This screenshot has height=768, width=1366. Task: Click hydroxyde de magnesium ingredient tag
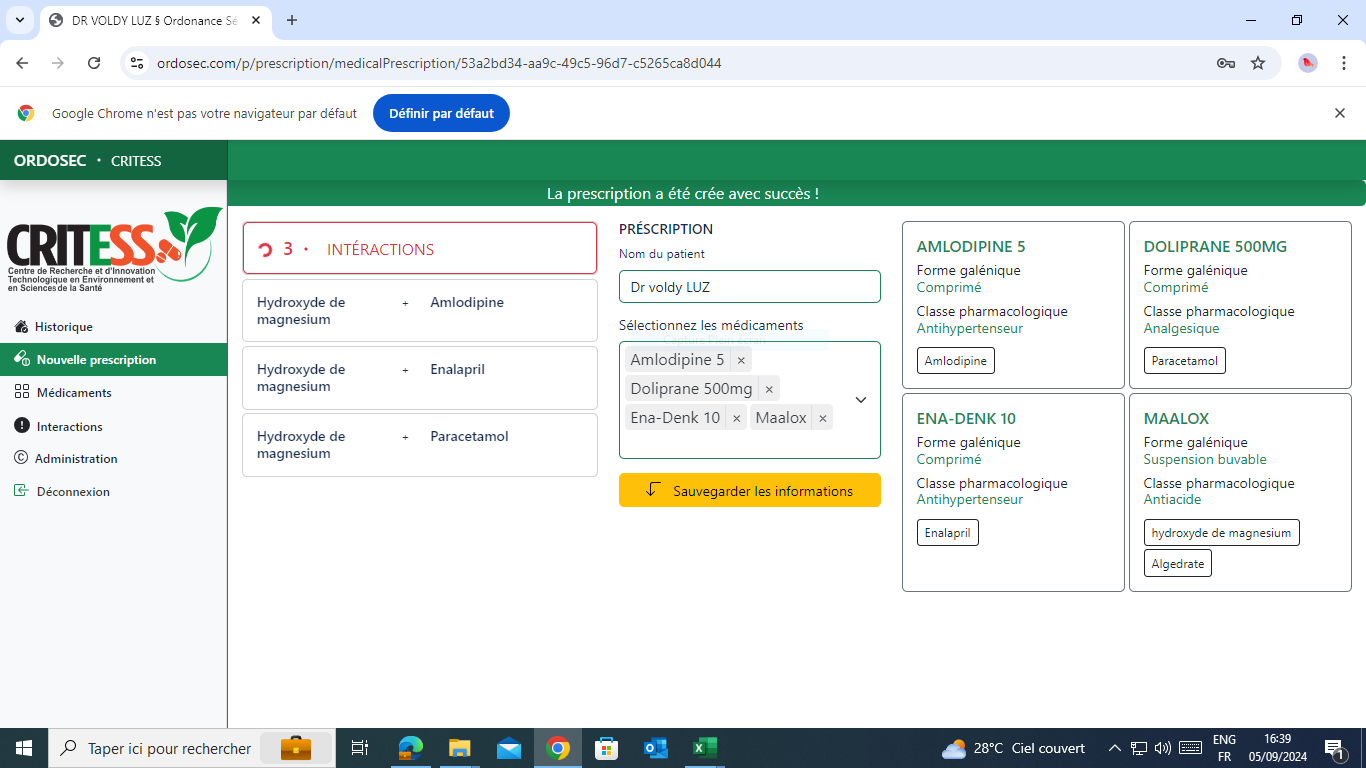pos(1222,533)
